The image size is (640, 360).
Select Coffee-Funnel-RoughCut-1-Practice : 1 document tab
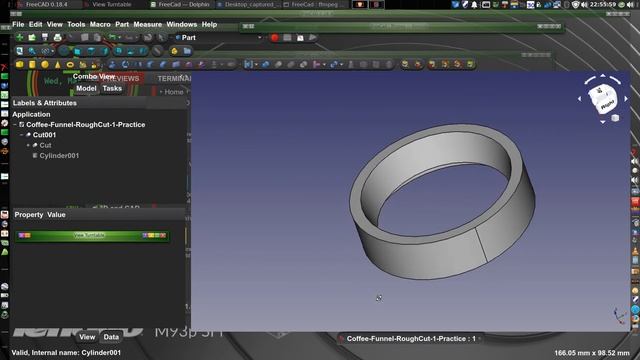pos(411,339)
